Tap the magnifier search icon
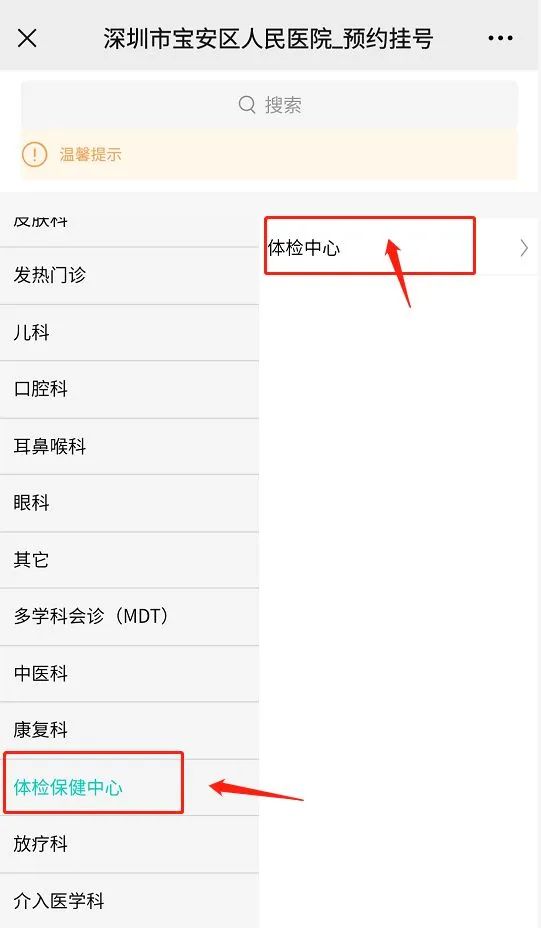This screenshot has height=928, width=541. point(247,105)
